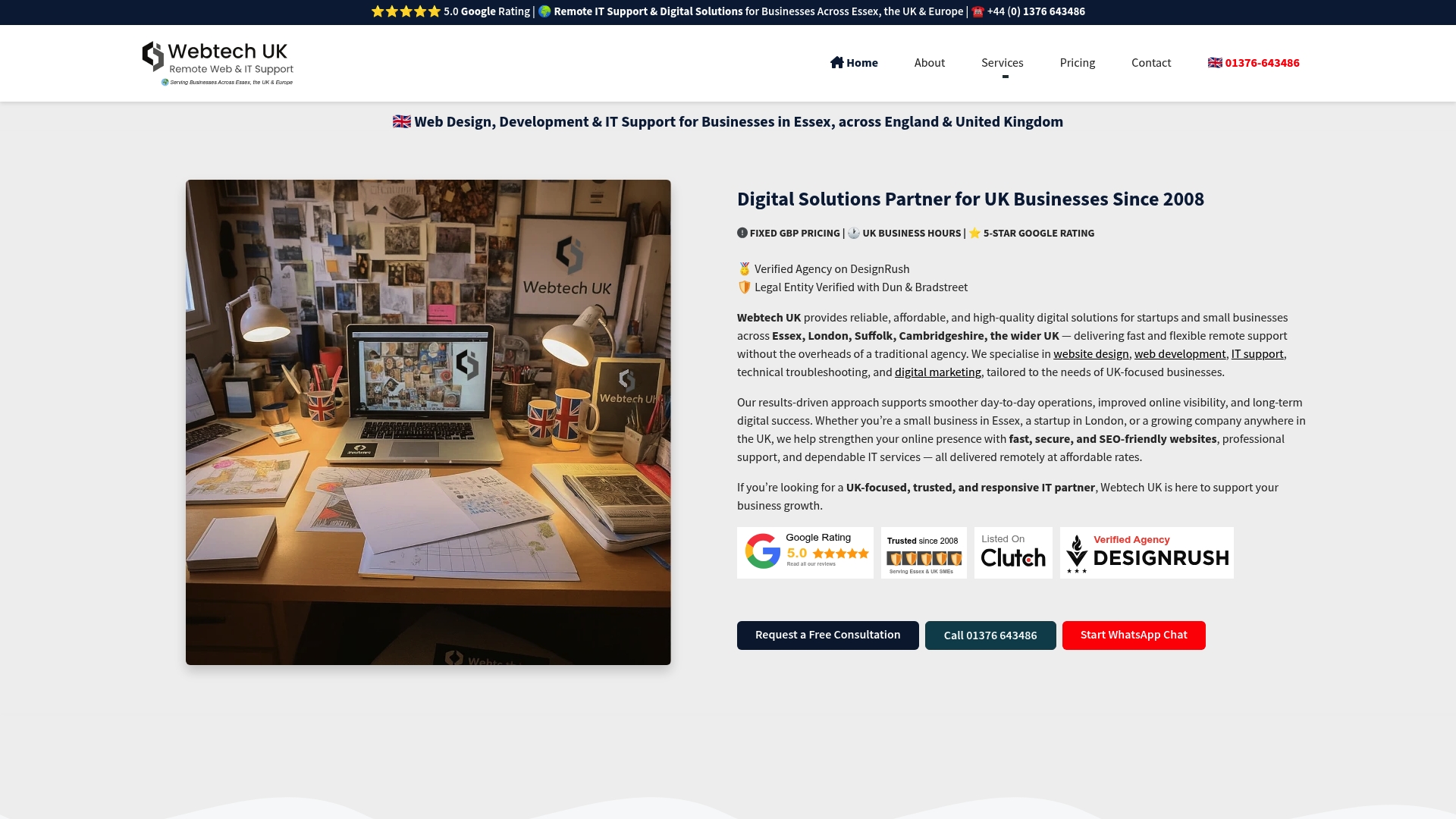1456x819 pixels.
Task: Click the house icon beside Home
Action: [x=836, y=62]
